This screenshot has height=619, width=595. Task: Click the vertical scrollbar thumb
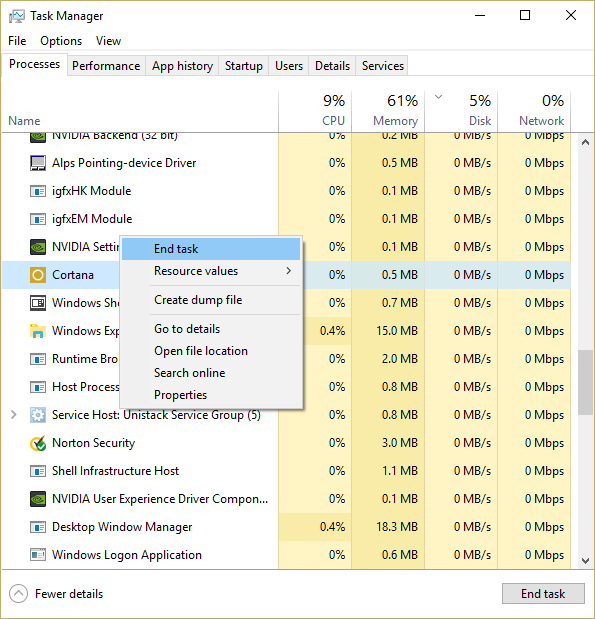(586, 382)
